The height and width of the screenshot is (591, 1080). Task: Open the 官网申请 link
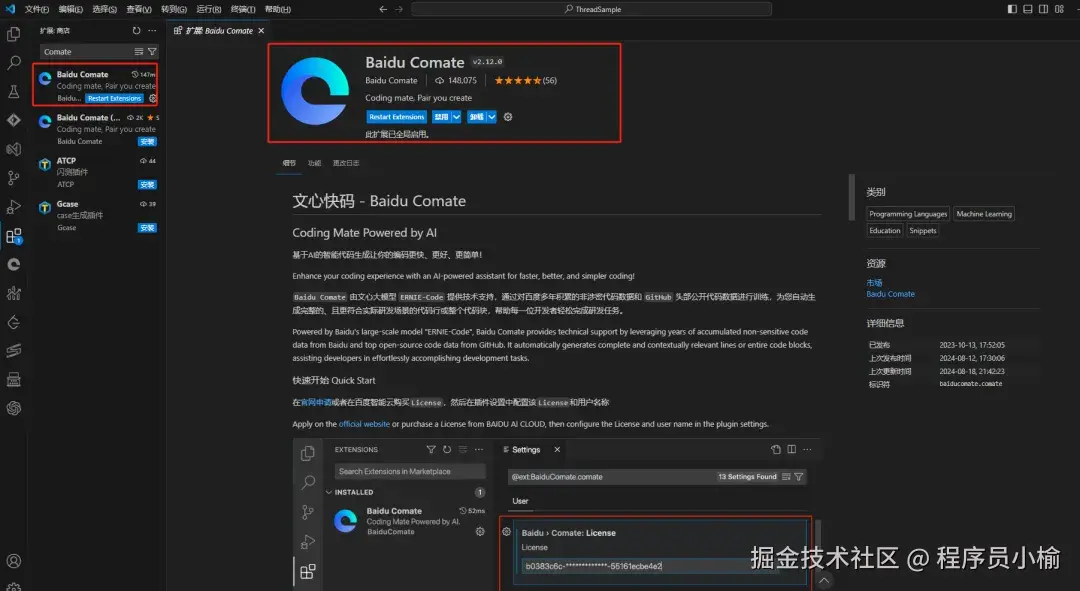click(x=316, y=402)
